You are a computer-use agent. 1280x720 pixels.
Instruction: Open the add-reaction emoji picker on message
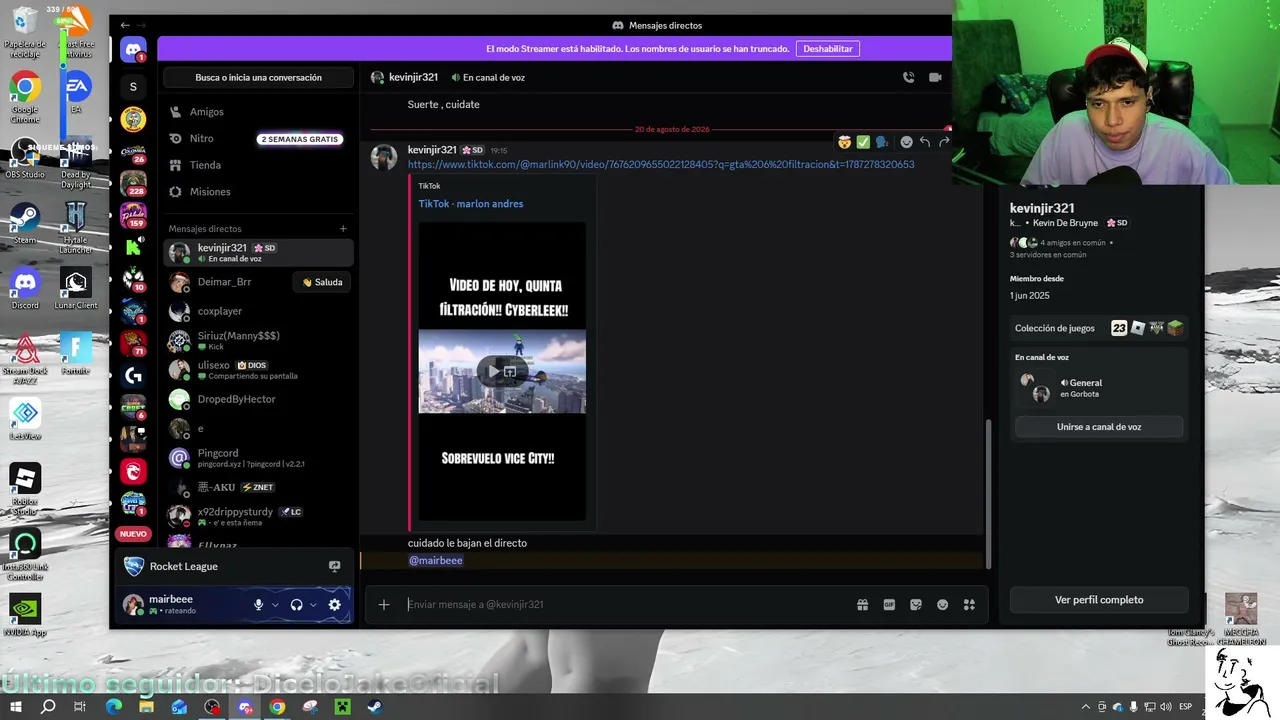click(x=906, y=142)
